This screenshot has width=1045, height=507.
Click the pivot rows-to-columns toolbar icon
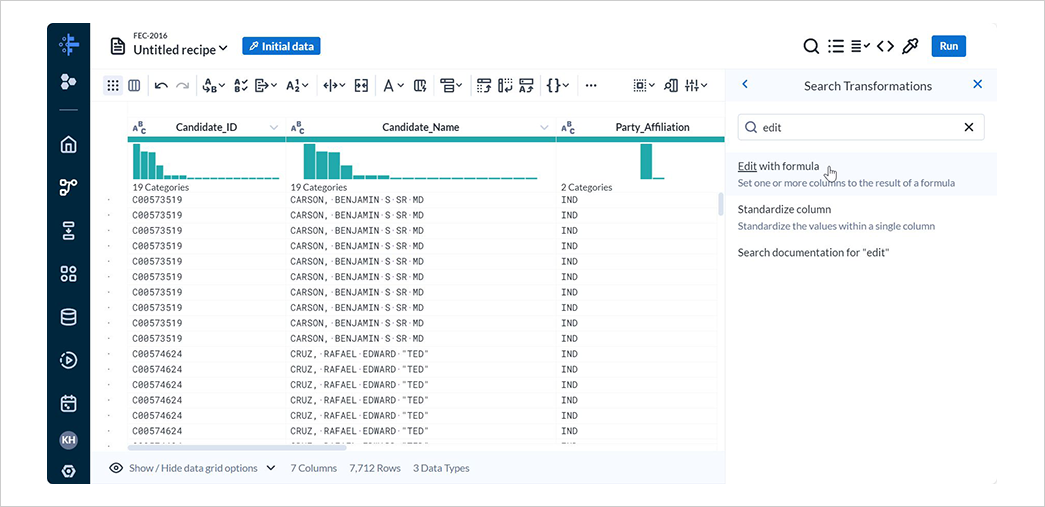coord(484,85)
